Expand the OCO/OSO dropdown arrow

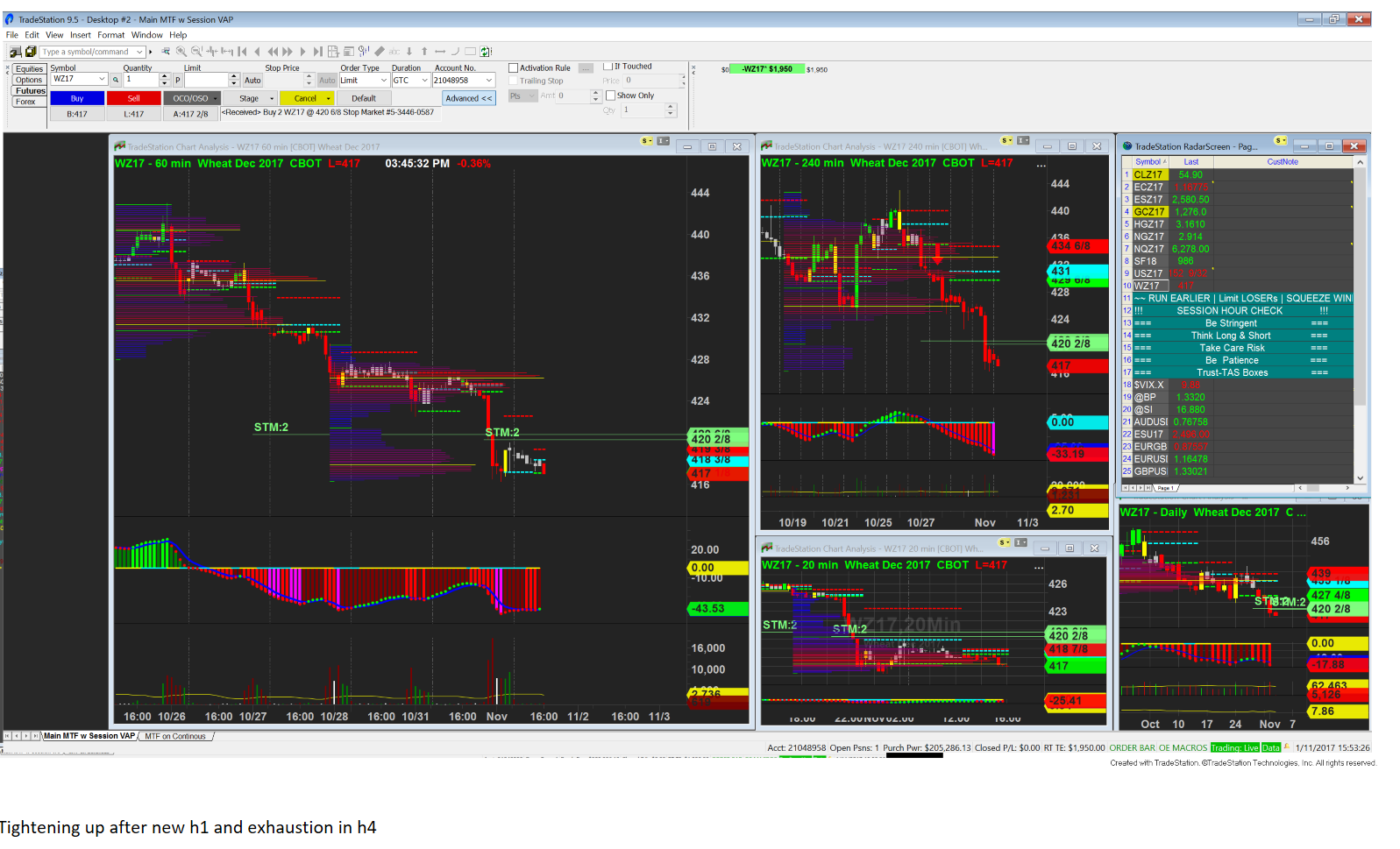click(216, 99)
